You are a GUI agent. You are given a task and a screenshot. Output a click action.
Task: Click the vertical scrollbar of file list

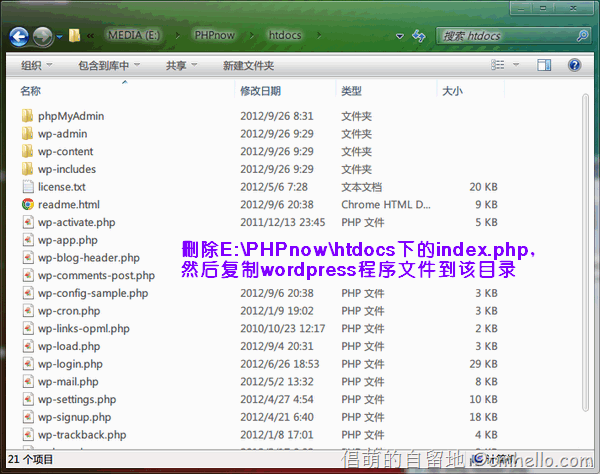point(585,252)
